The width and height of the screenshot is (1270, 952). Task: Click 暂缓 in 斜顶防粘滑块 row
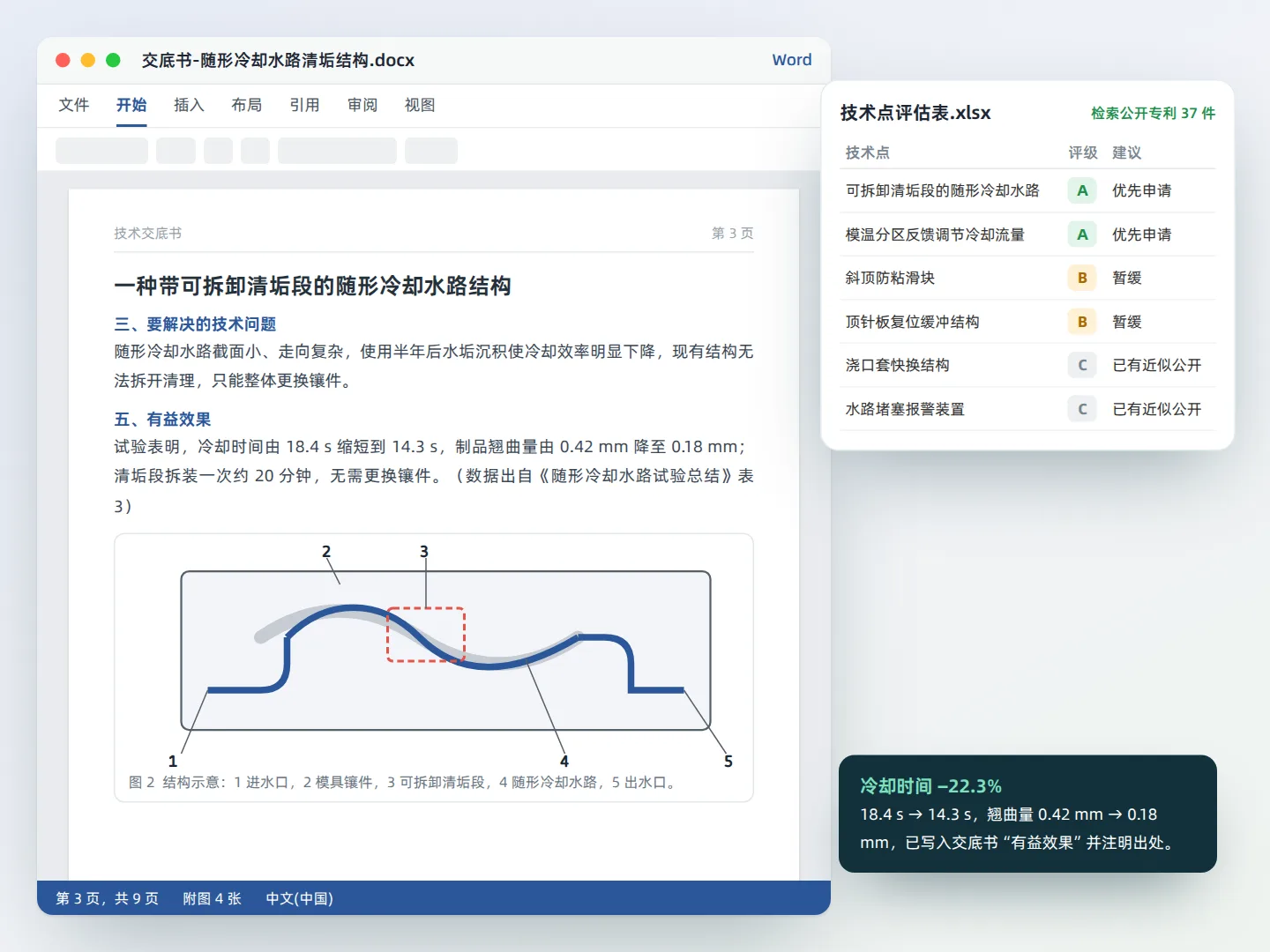1127,278
